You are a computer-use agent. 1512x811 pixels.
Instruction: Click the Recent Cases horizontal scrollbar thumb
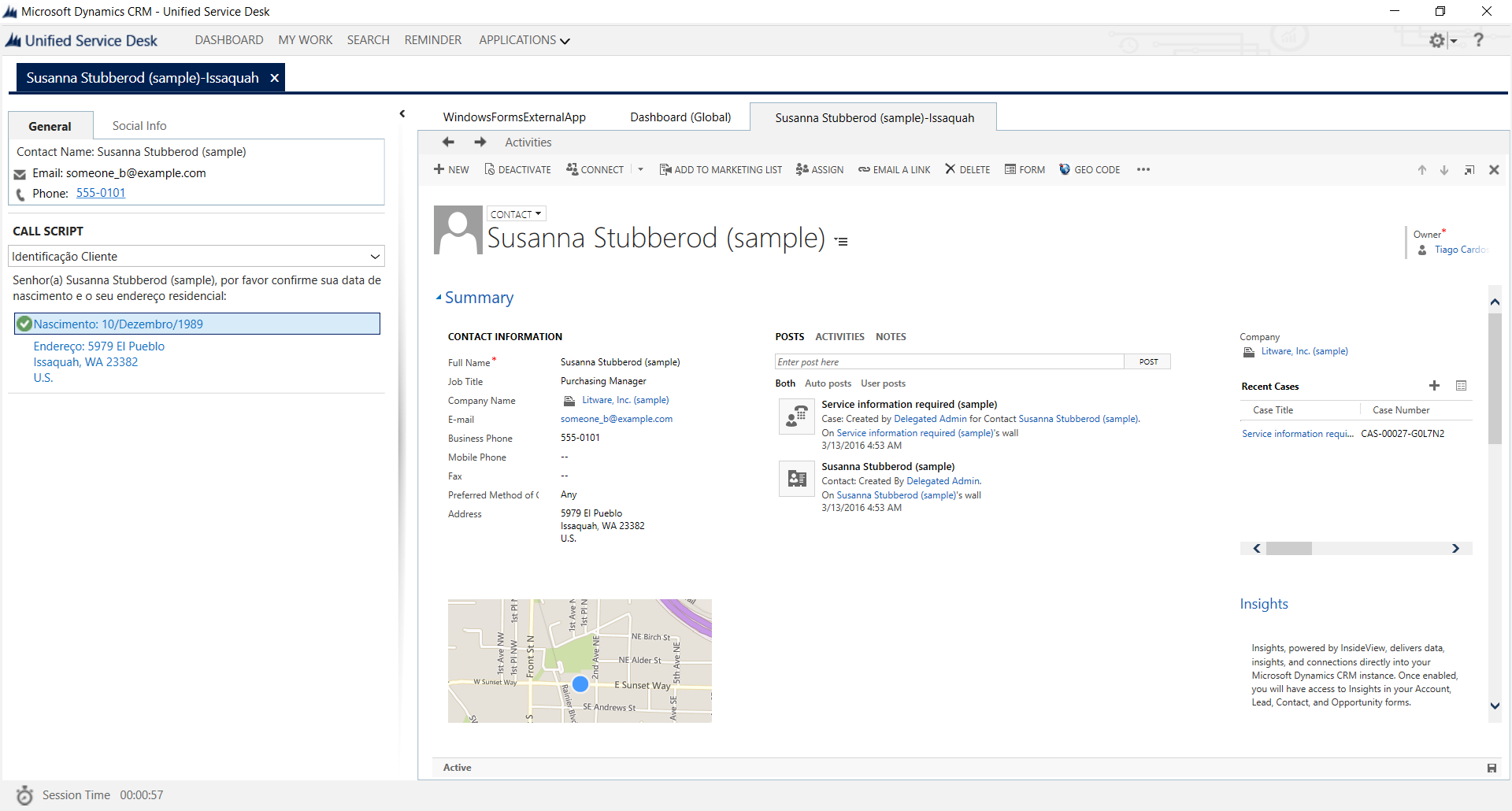1288,549
